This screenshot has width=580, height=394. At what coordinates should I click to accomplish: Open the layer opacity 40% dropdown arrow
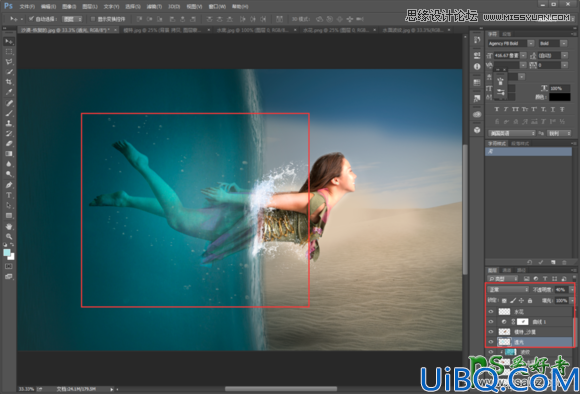point(572,290)
